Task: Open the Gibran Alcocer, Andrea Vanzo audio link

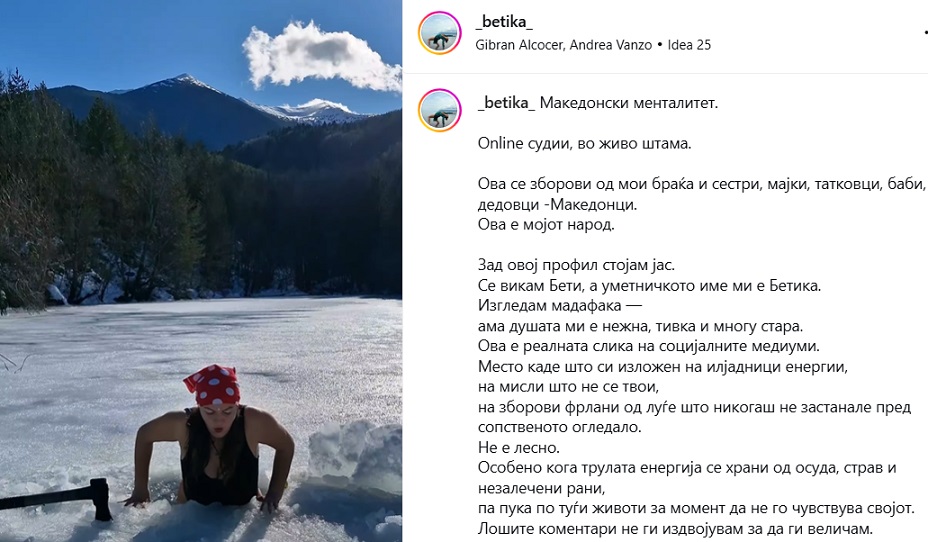Action: [x=563, y=45]
